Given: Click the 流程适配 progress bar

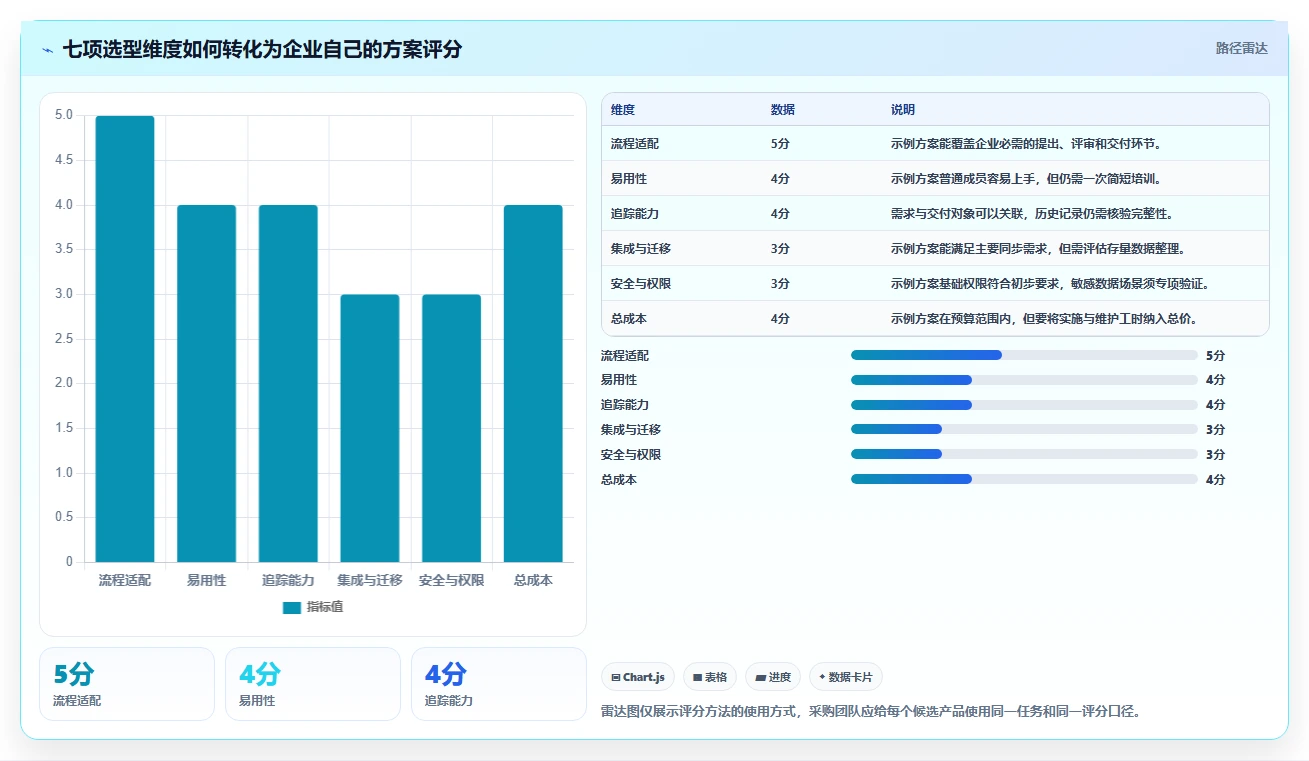Looking at the screenshot, I should (x=1024, y=355).
